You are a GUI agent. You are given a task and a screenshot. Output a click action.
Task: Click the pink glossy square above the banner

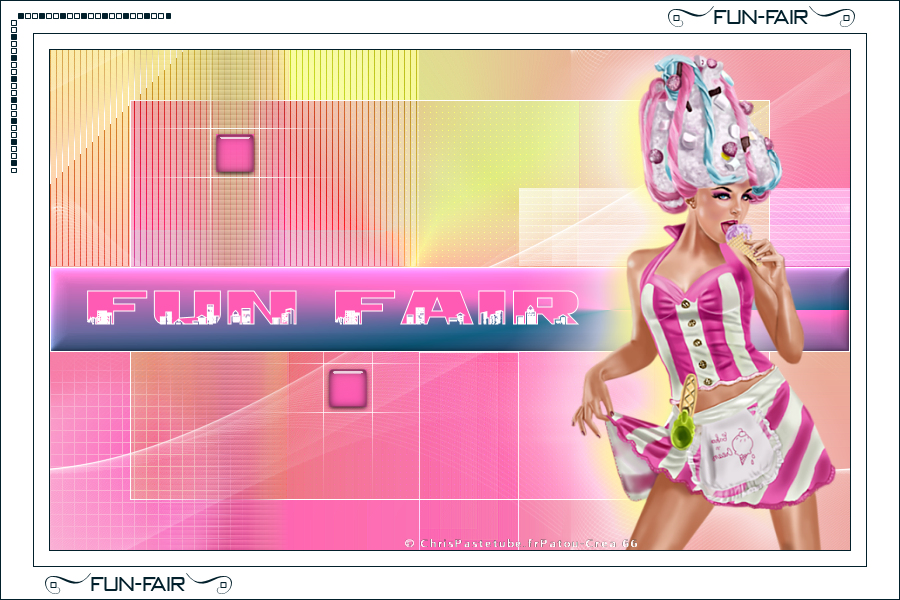[x=235, y=154]
